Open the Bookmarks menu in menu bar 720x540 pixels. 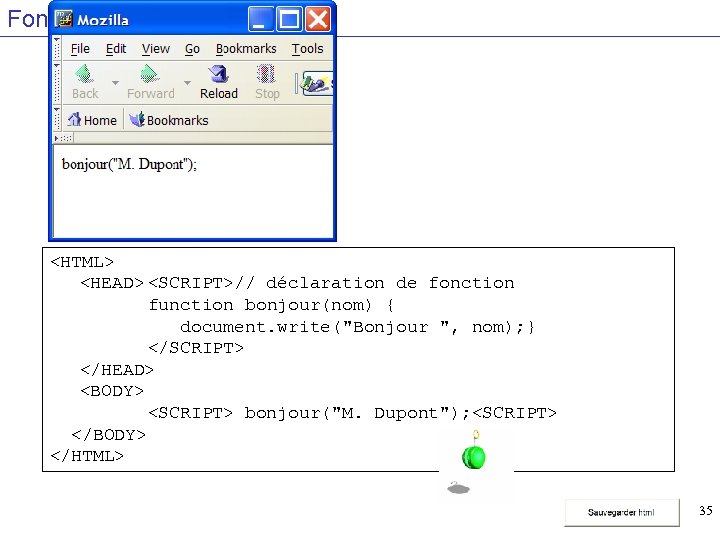pos(246,48)
